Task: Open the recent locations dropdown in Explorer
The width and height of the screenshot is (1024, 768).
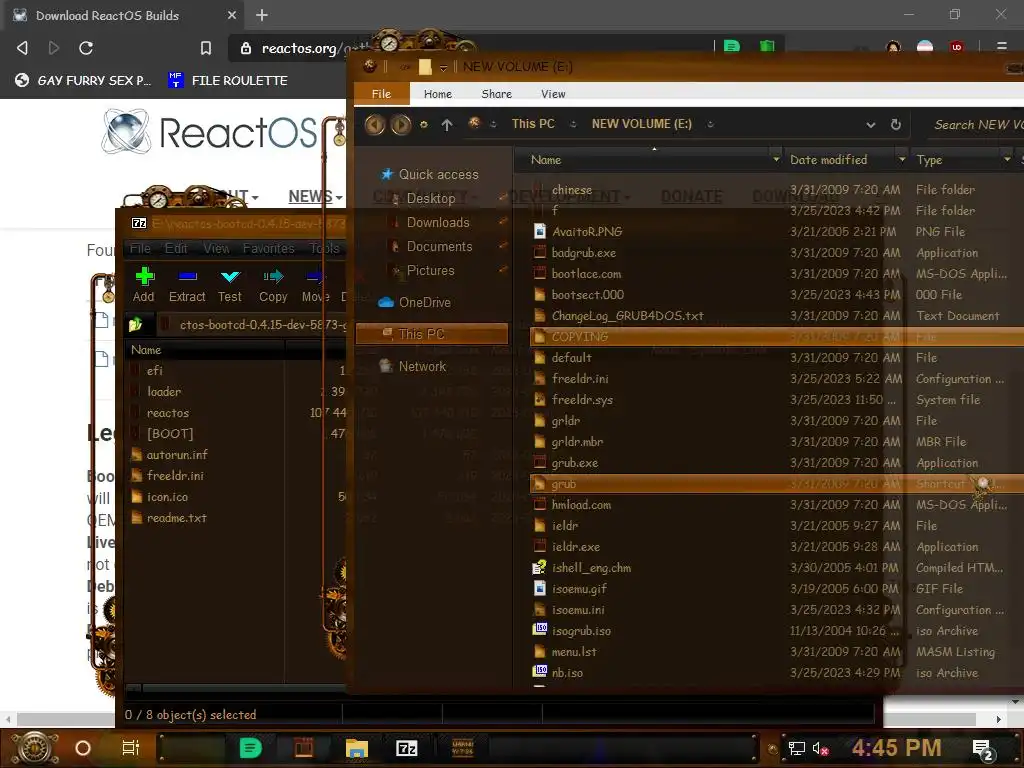Action: point(424,124)
